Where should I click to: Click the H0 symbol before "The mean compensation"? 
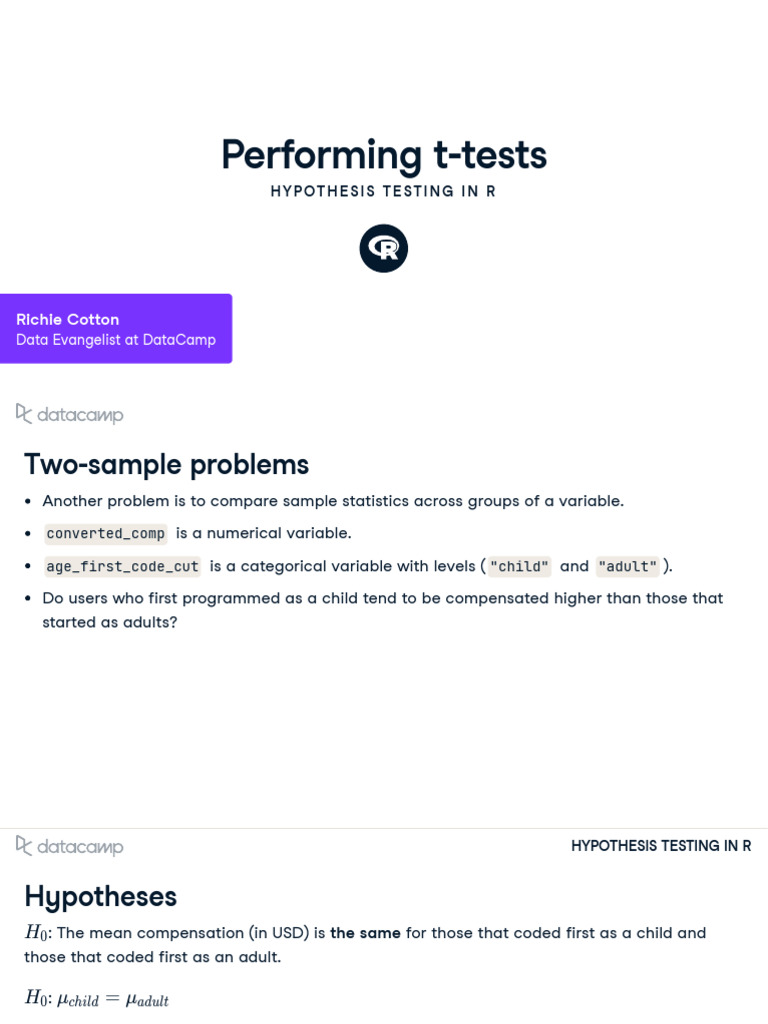(36, 933)
